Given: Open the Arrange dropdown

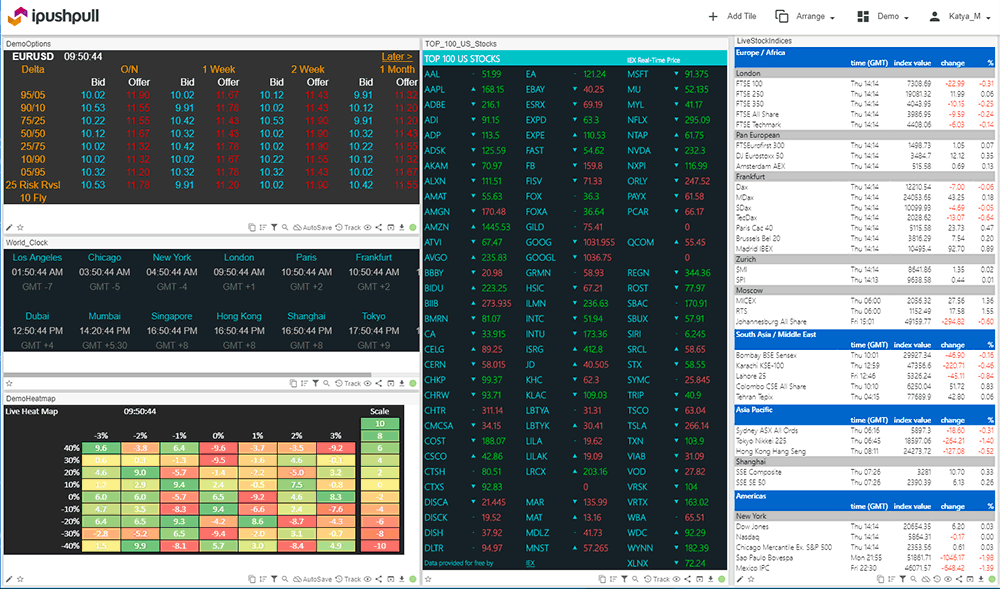Looking at the screenshot, I should [805, 17].
